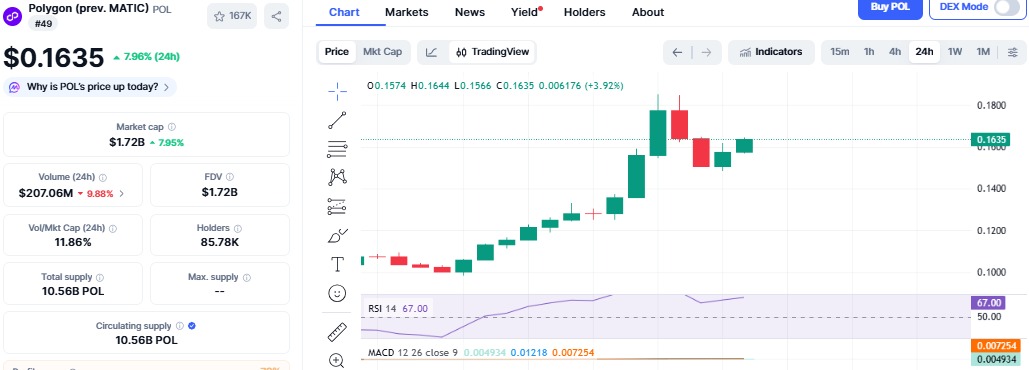1029x370 pixels.
Task: Click the $1.72B Market cap value
Action: (127, 142)
